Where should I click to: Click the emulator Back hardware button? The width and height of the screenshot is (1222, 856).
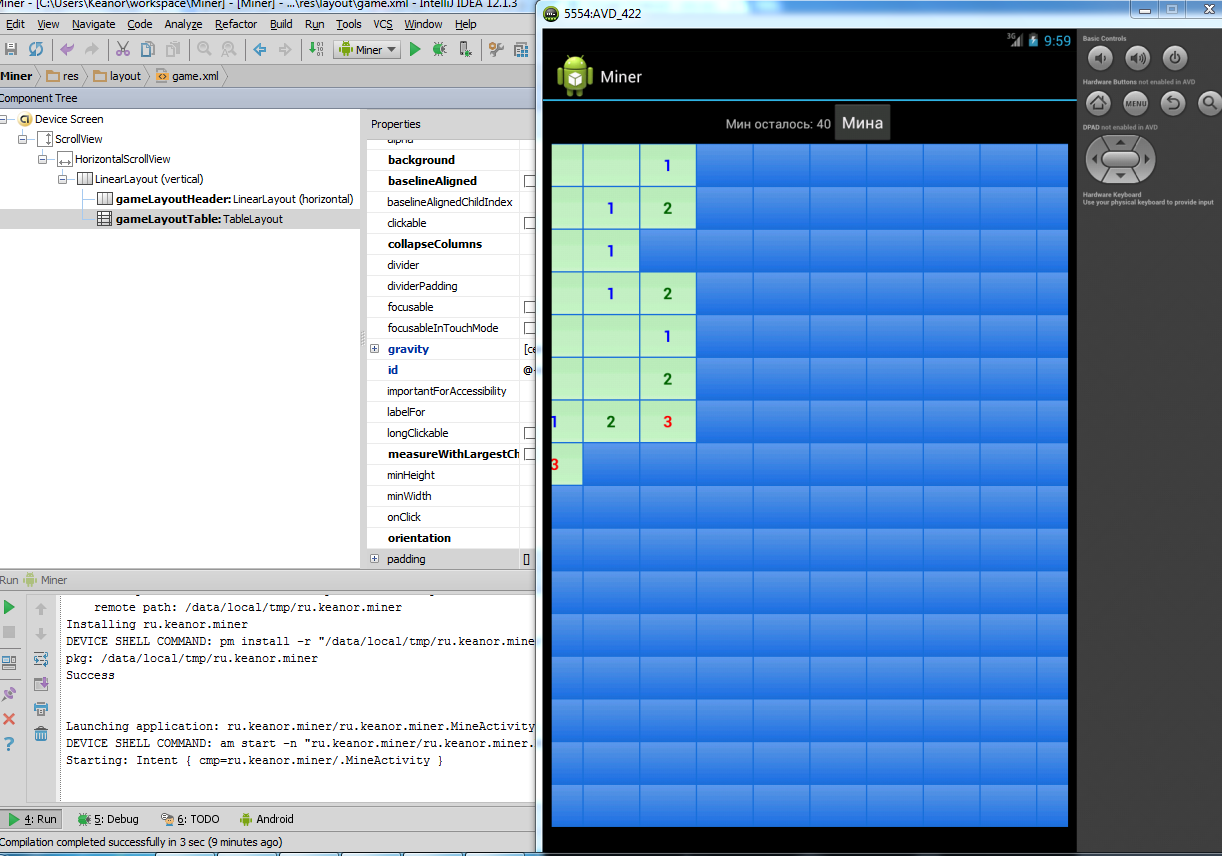click(x=1173, y=102)
